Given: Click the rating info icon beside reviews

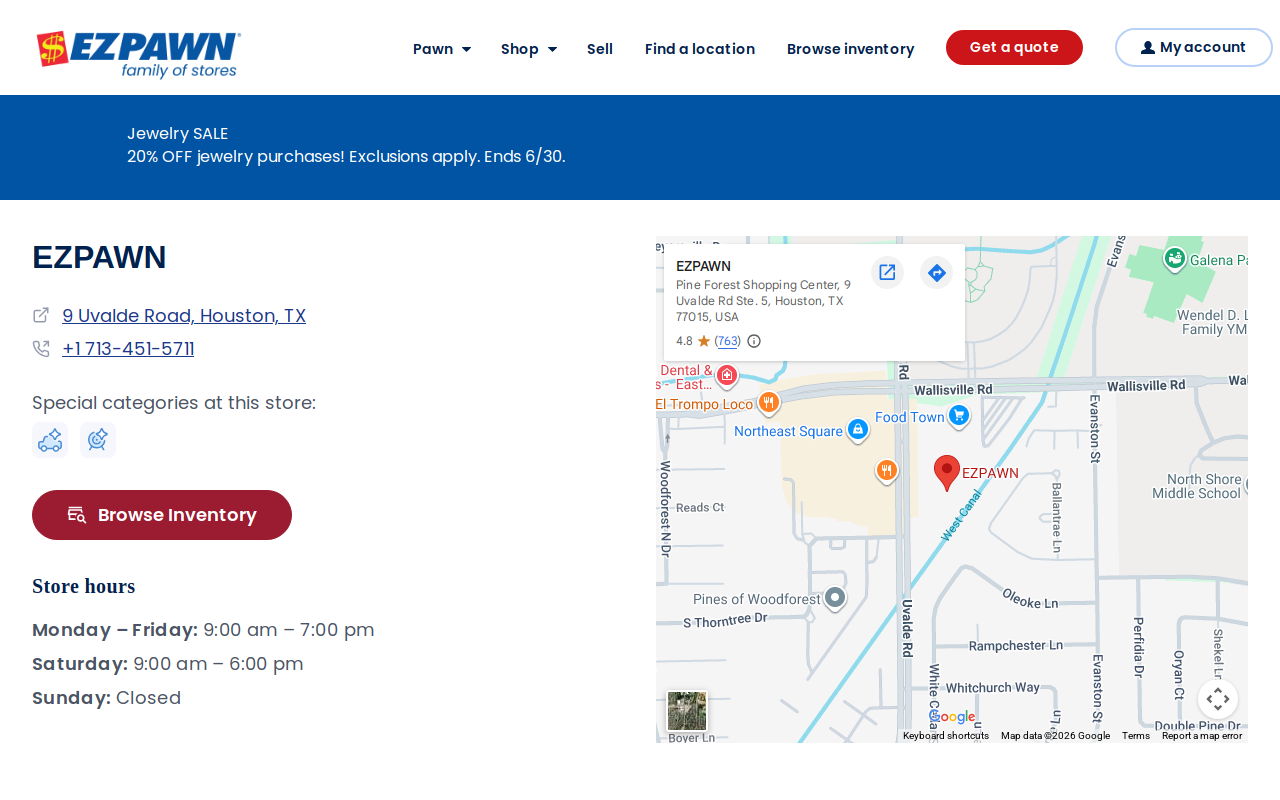Looking at the screenshot, I should point(754,341).
